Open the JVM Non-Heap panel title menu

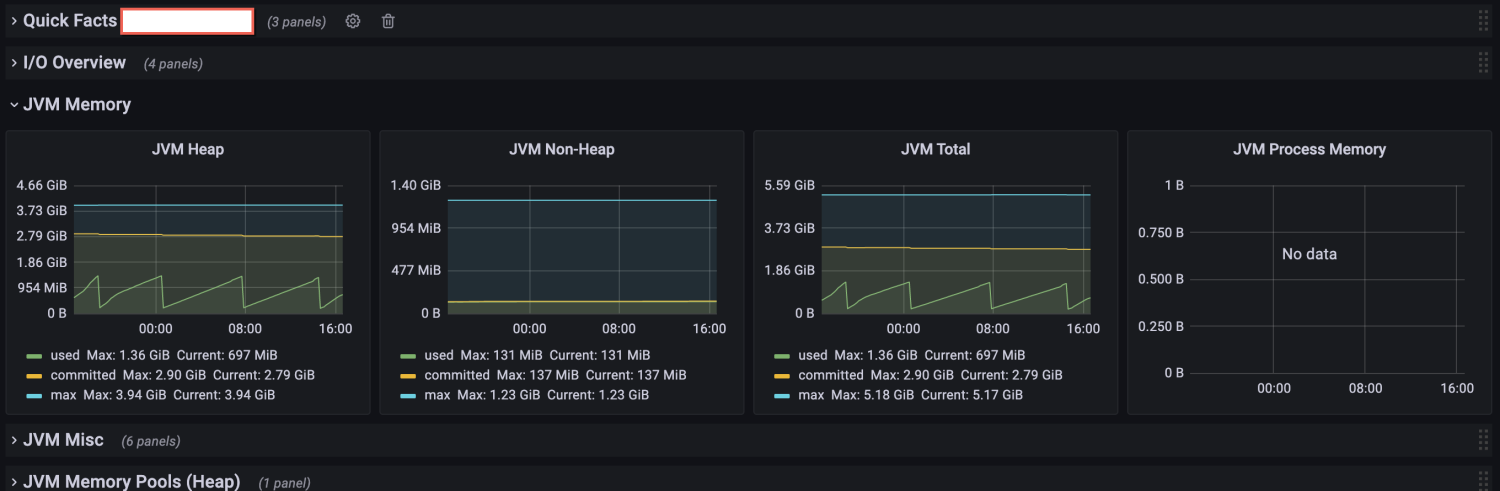coord(562,149)
